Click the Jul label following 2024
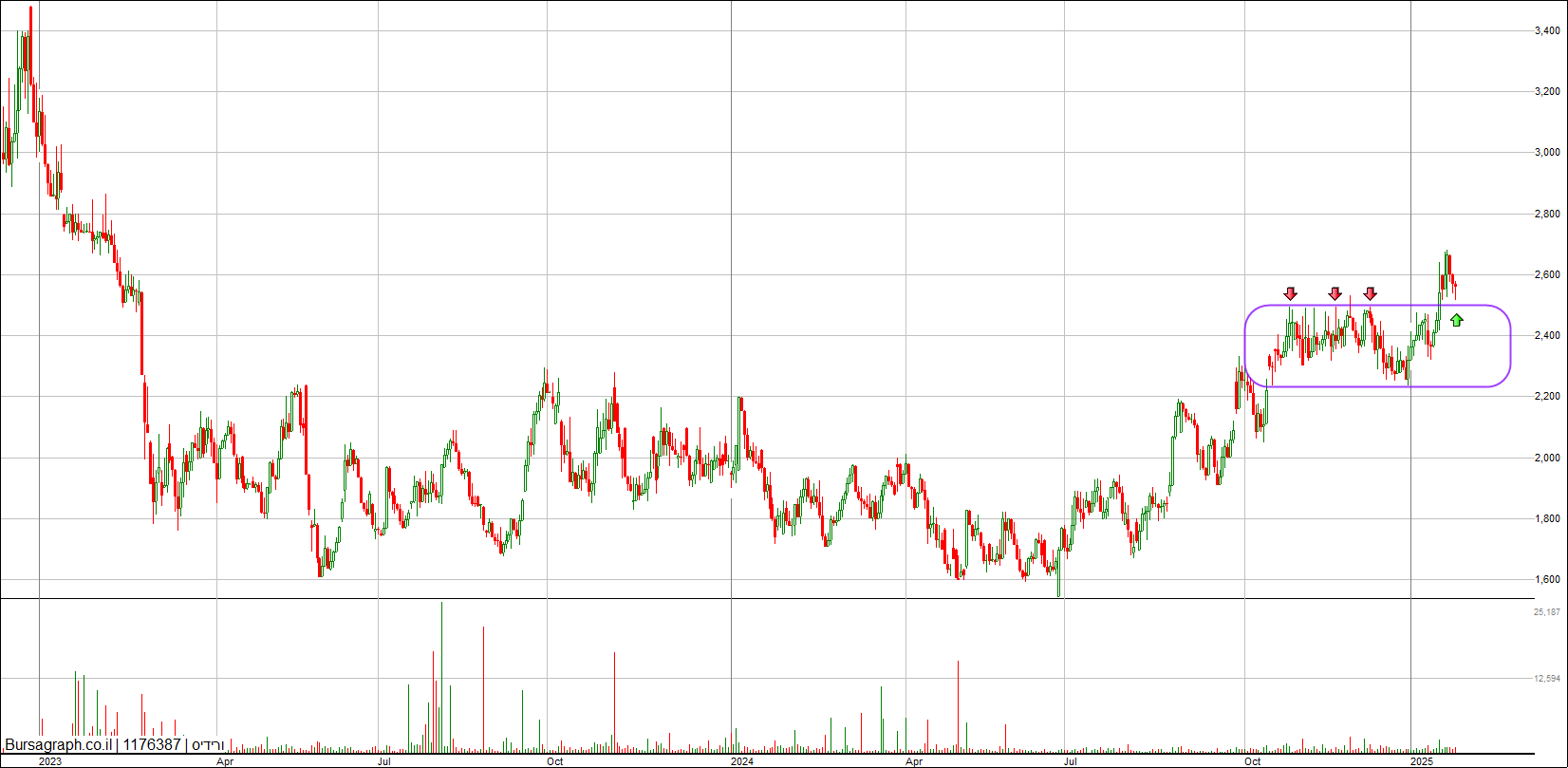Image resolution: width=1568 pixels, height=768 pixels. pos(1072,761)
